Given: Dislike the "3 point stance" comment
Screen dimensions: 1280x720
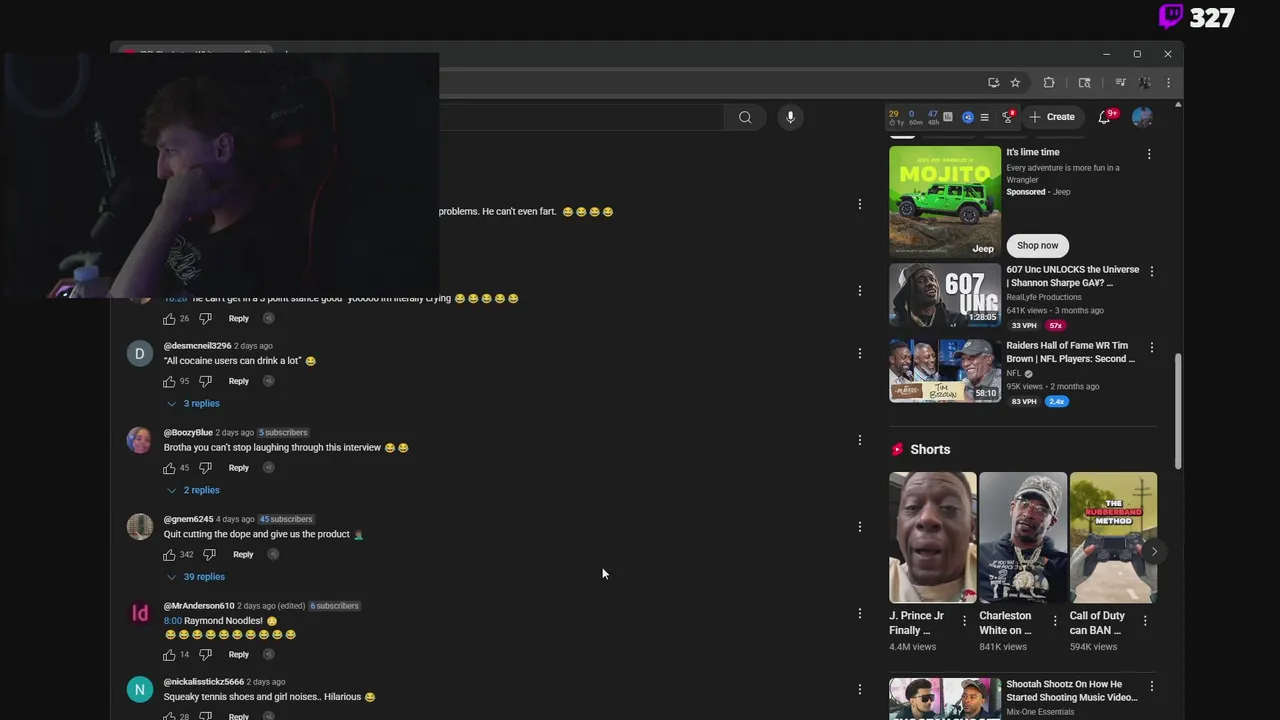Looking at the screenshot, I should click(x=205, y=318).
